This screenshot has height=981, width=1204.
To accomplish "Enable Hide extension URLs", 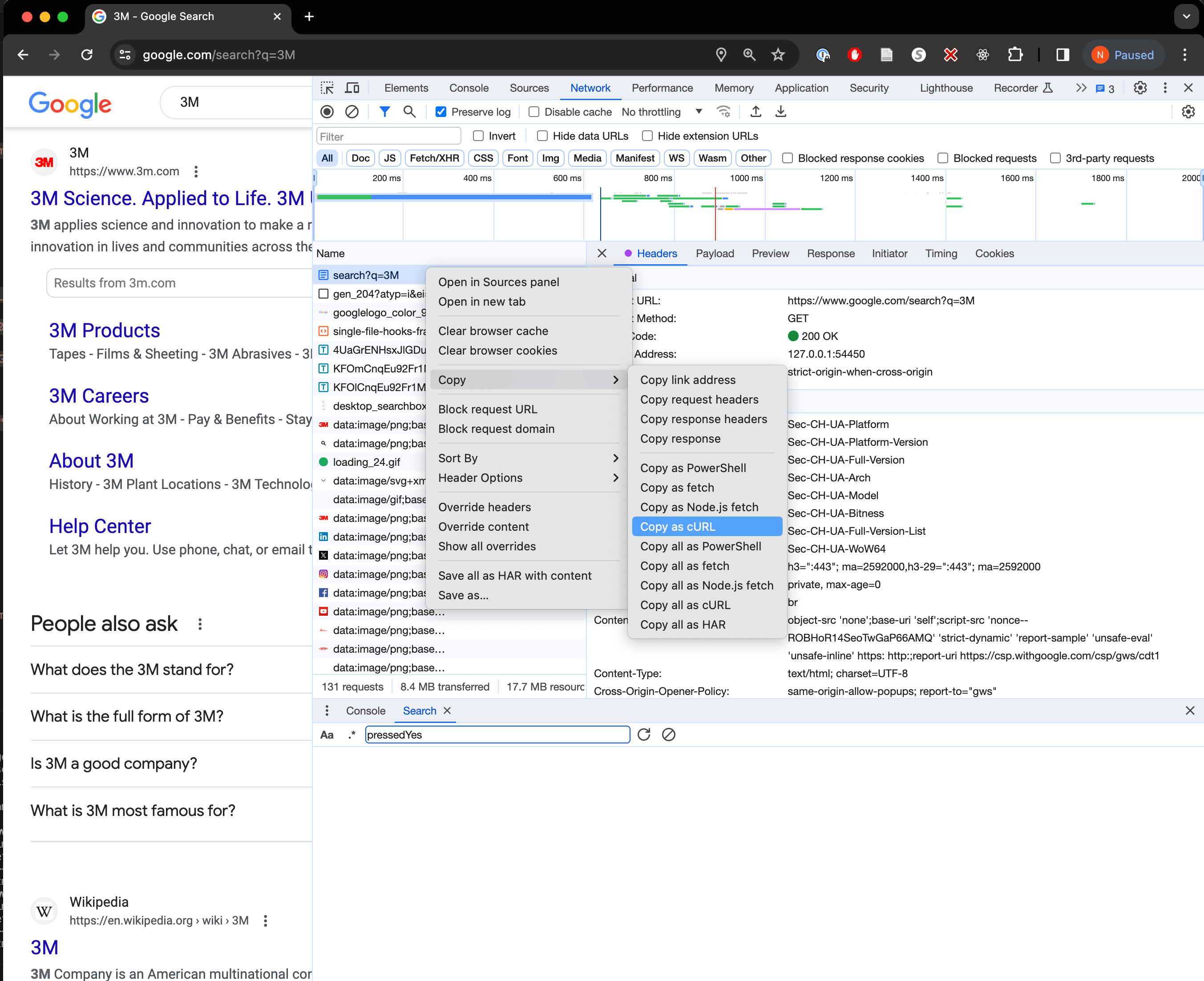I will (647, 136).
